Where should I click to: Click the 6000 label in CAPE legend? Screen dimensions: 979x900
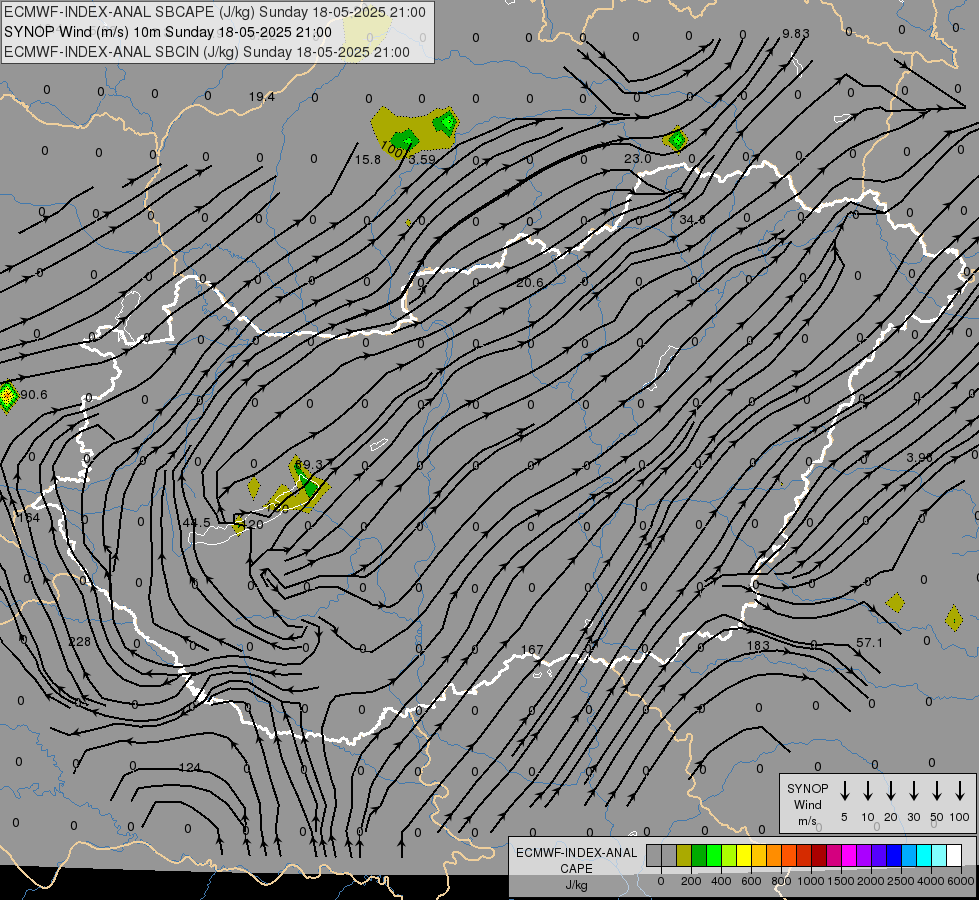(960, 881)
